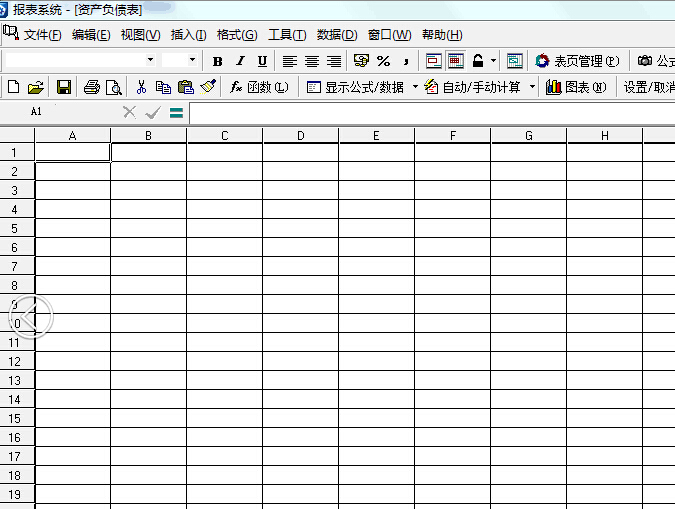Open an existing file folder icon

[36, 87]
